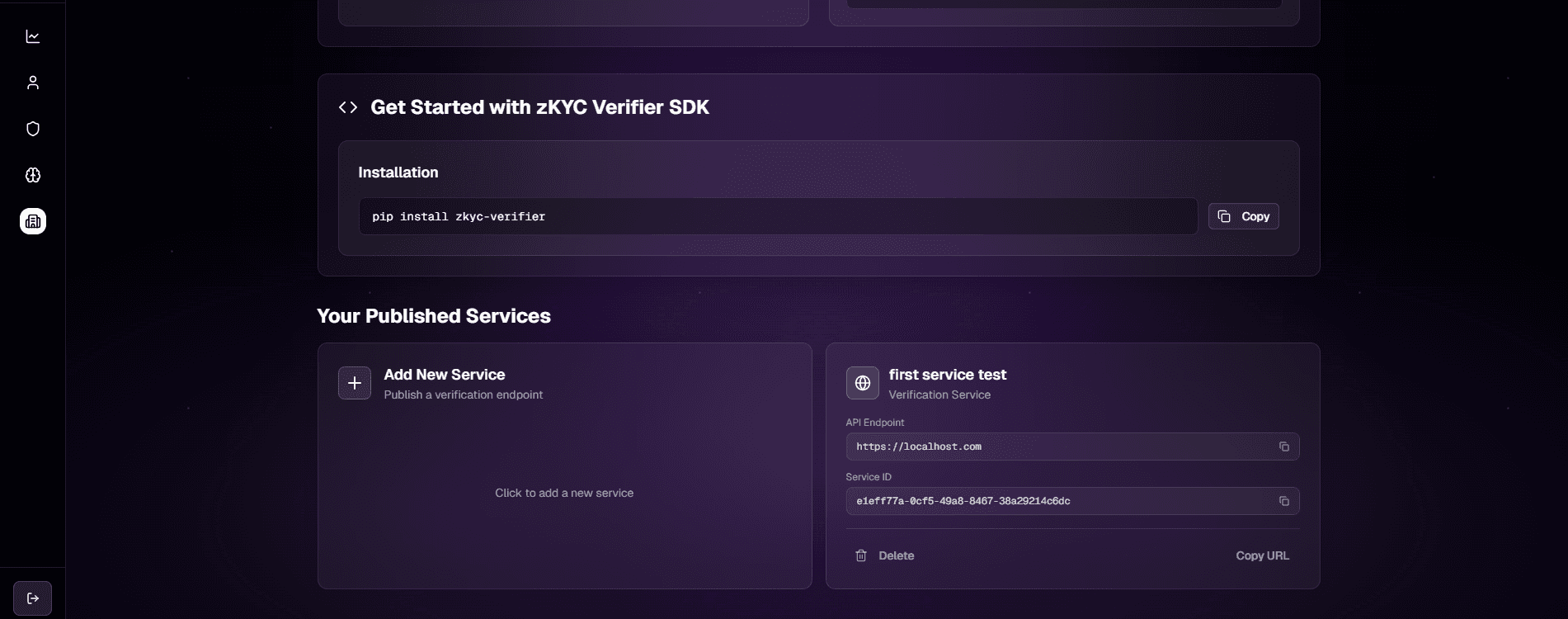Click the 'Get Started with zKYC Verifier SDK' heading
The width and height of the screenshot is (1568, 619).
[x=539, y=107]
